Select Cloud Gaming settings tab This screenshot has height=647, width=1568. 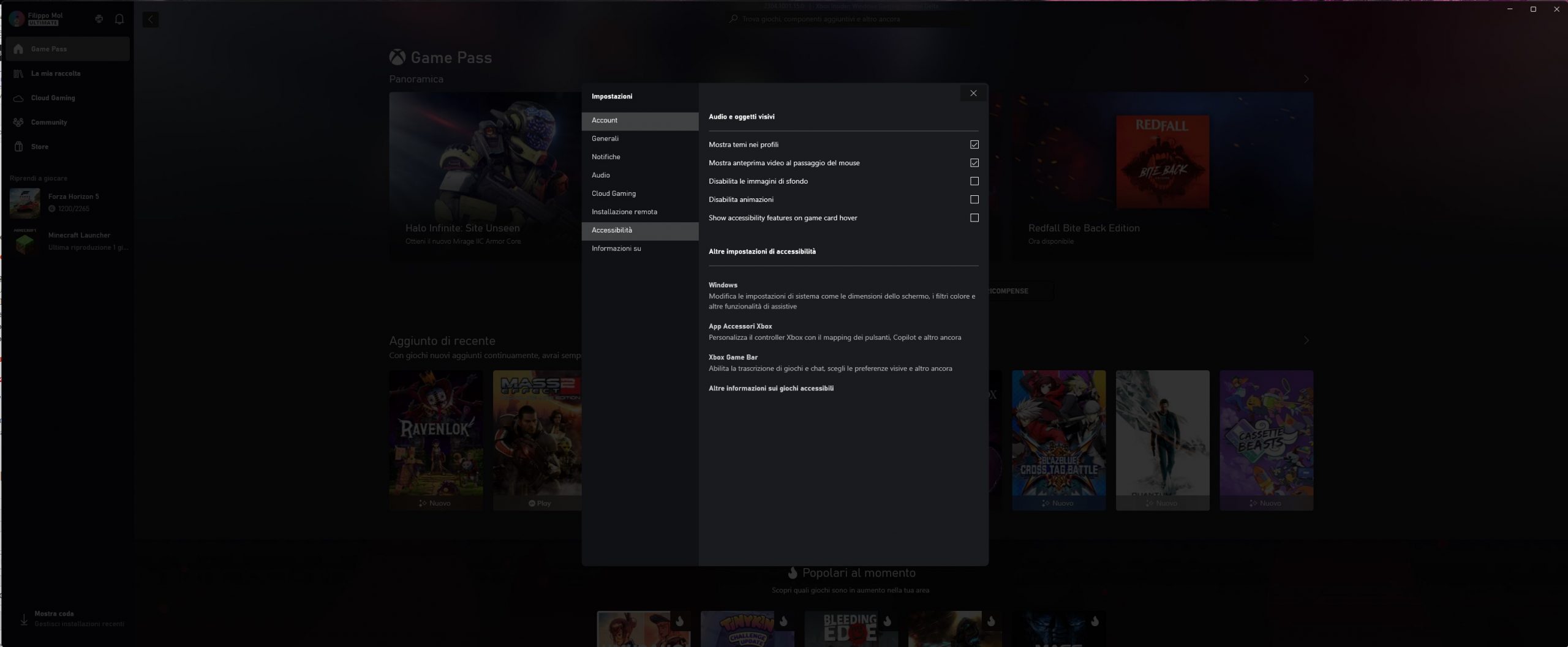pos(640,194)
